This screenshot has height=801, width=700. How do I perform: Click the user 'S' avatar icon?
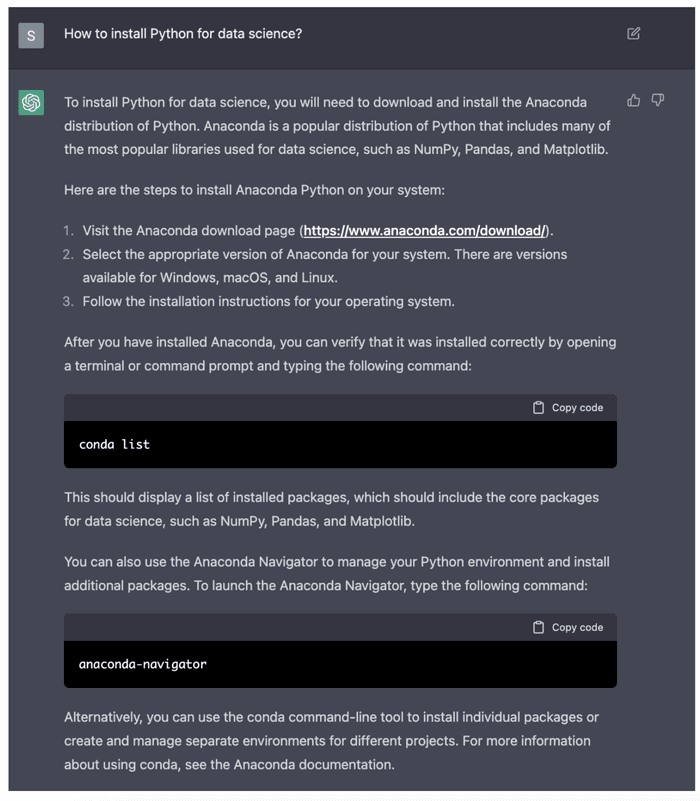tap(31, 33)
